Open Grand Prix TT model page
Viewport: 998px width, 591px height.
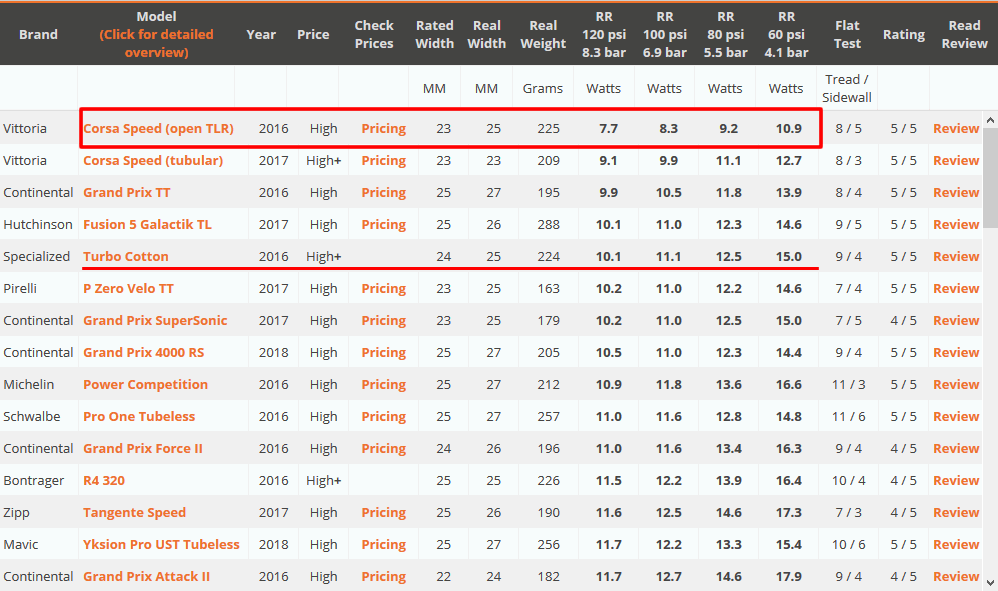[x=127, y=192]
